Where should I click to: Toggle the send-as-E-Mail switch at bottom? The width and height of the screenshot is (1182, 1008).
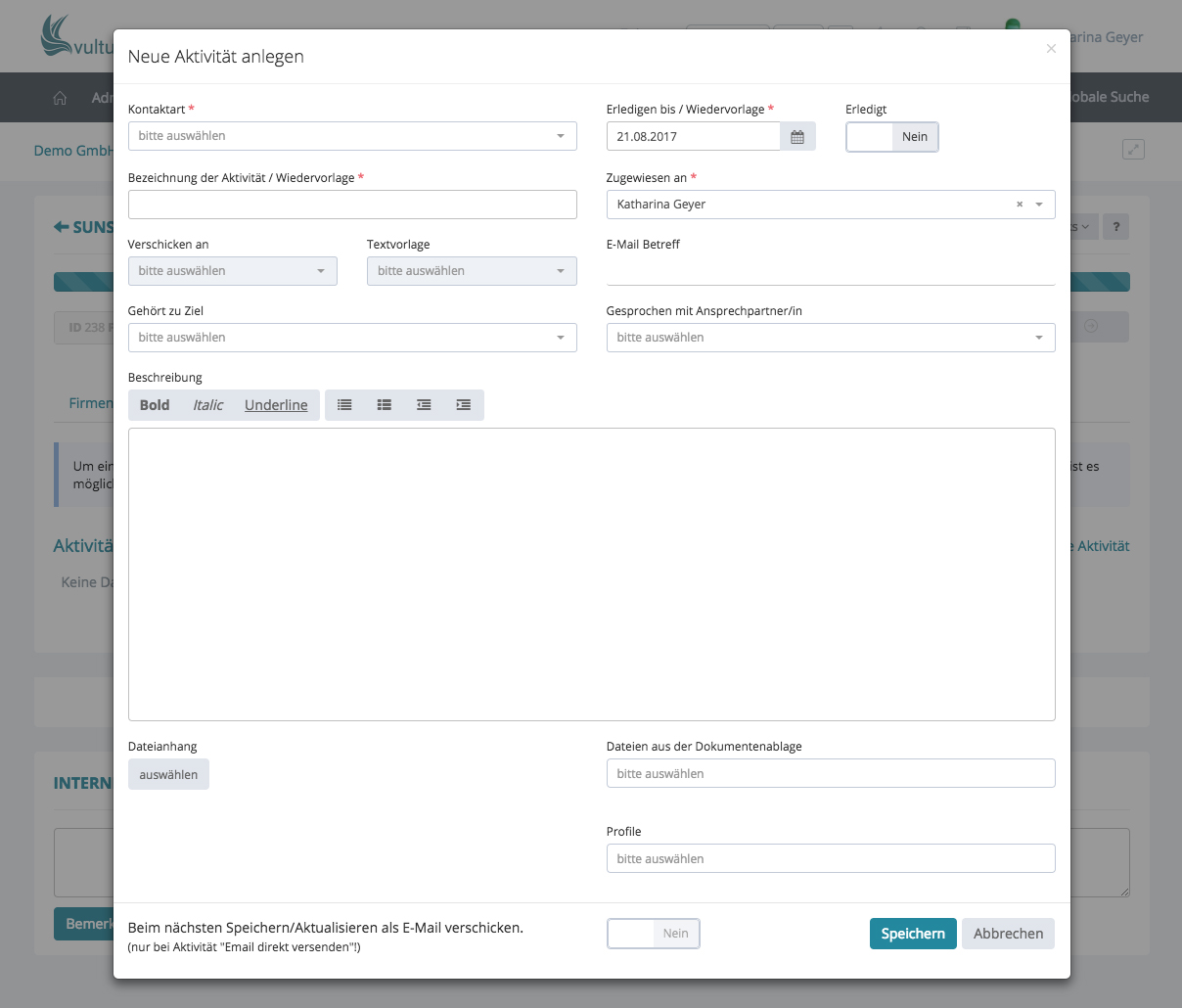pos(654,934)
